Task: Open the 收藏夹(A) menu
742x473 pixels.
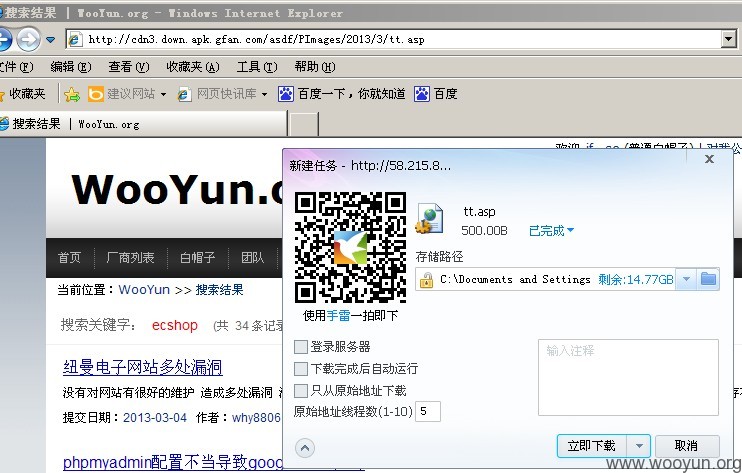Action: pyautogui.click(x=193, y=67)
